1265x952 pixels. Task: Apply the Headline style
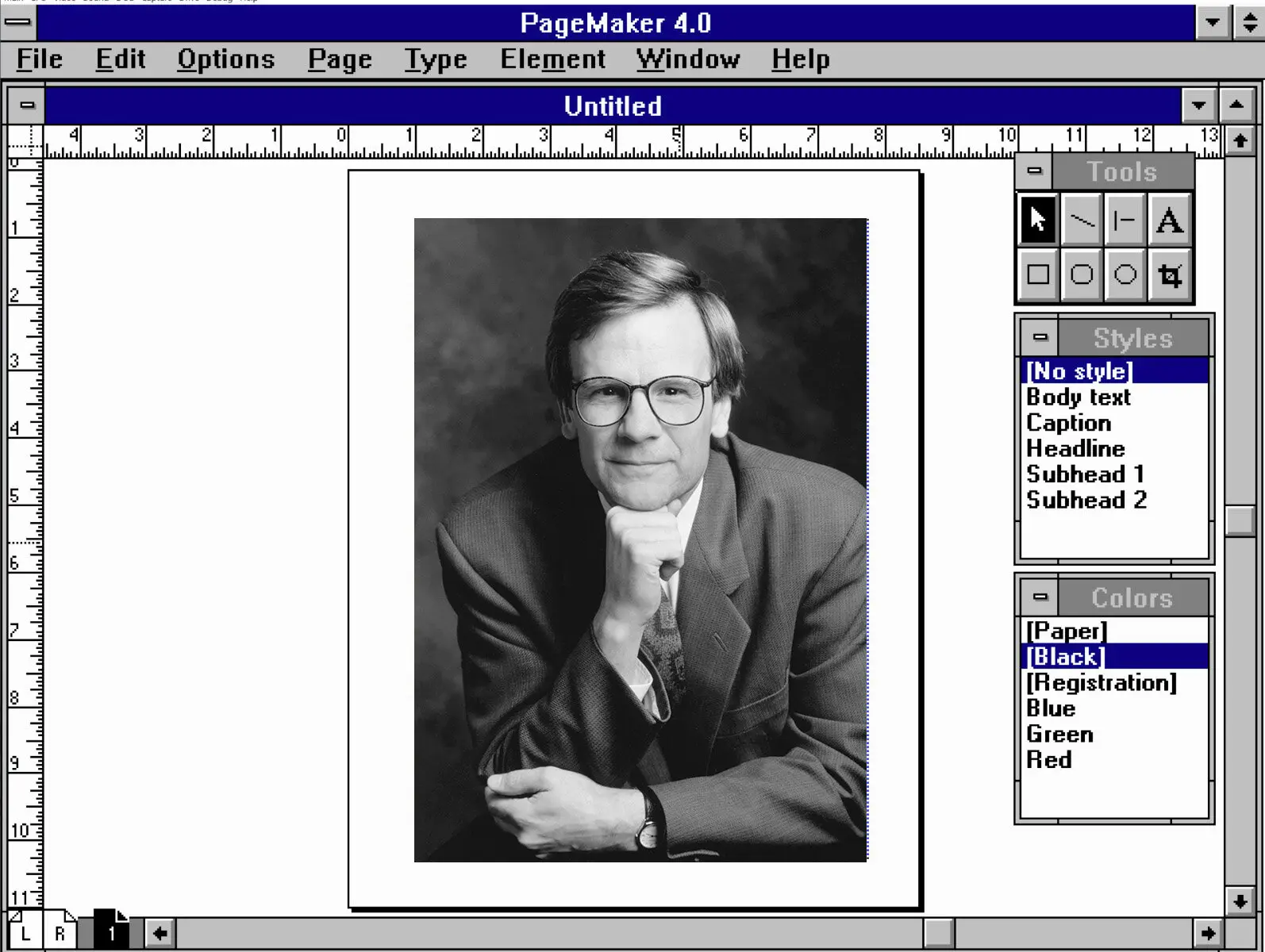click(x=1114, y=448)
